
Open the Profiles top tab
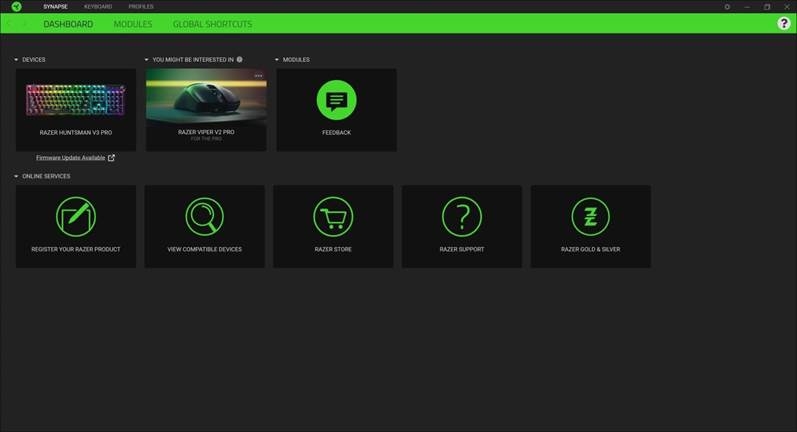[x=141, y=7]
